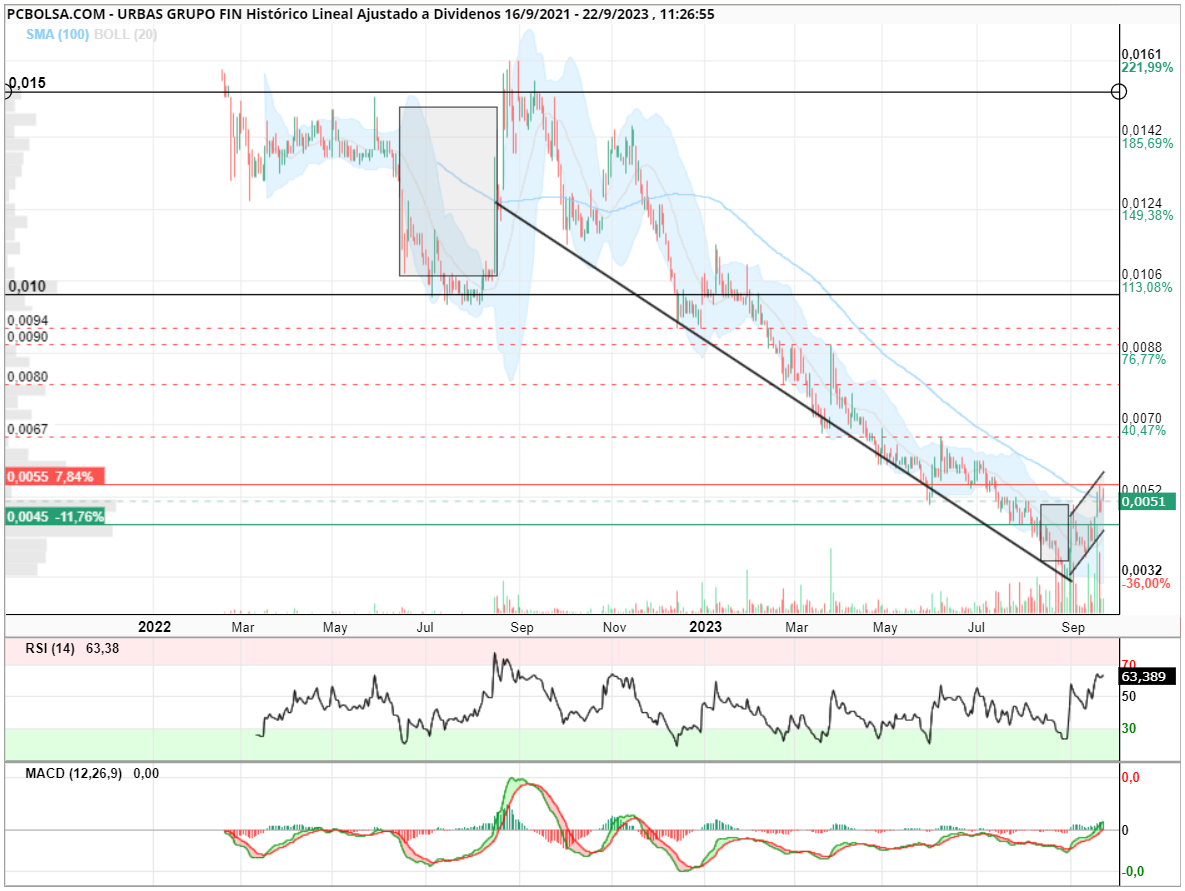This screenshot has height=891, width=1185.
Task: Click the 0,0090 dashed level label
Action: click(28, 336)
